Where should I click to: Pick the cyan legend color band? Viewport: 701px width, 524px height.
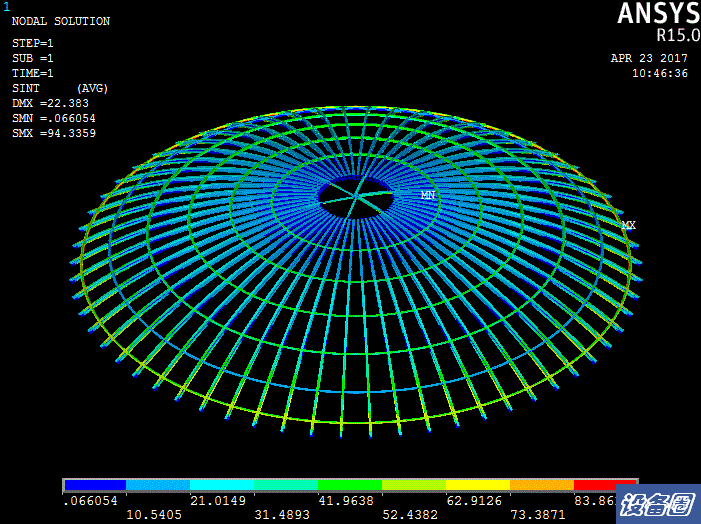222,484
